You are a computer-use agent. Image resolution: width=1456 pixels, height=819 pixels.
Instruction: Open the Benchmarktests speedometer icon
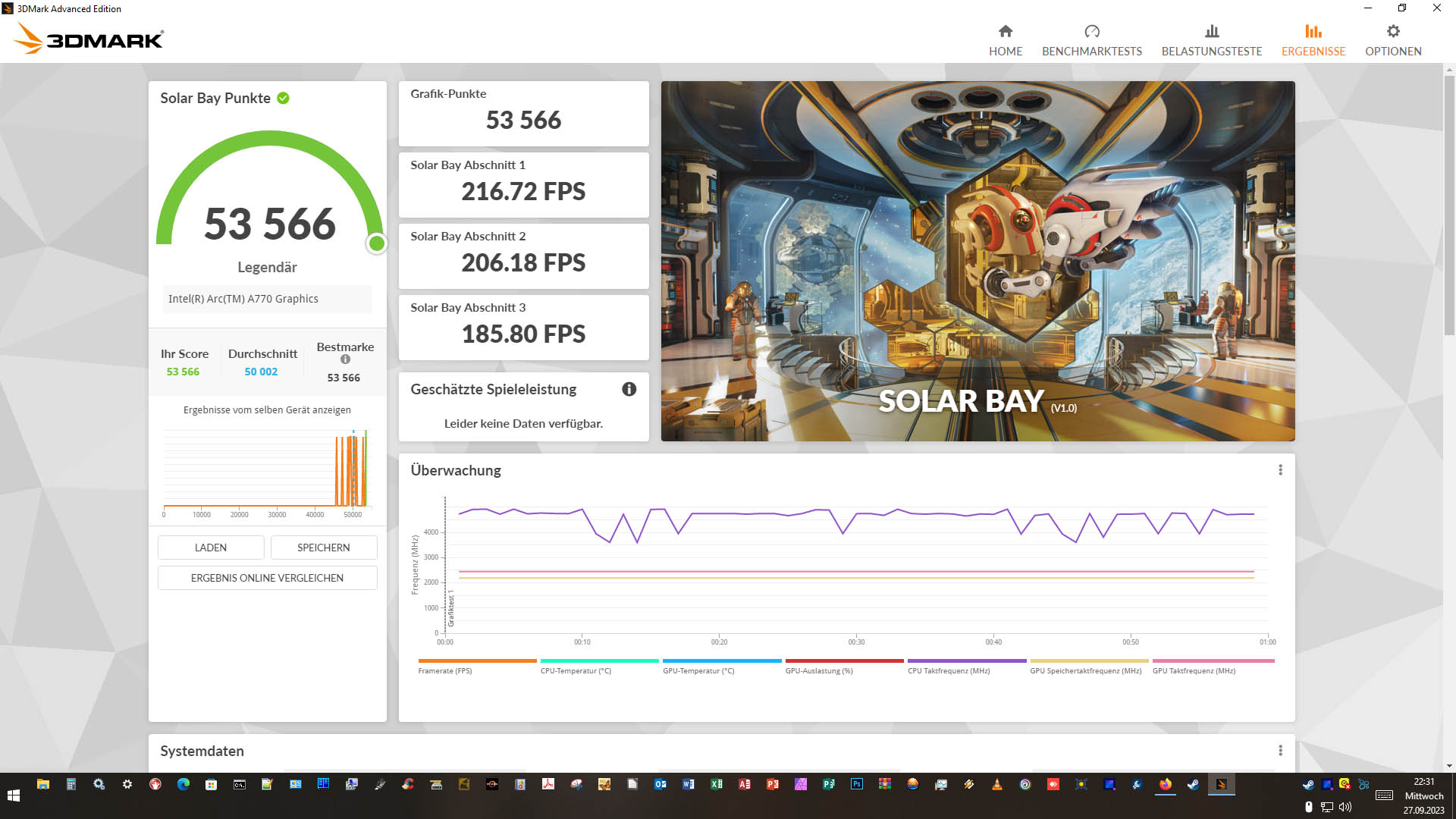(x=1091, y=32)
